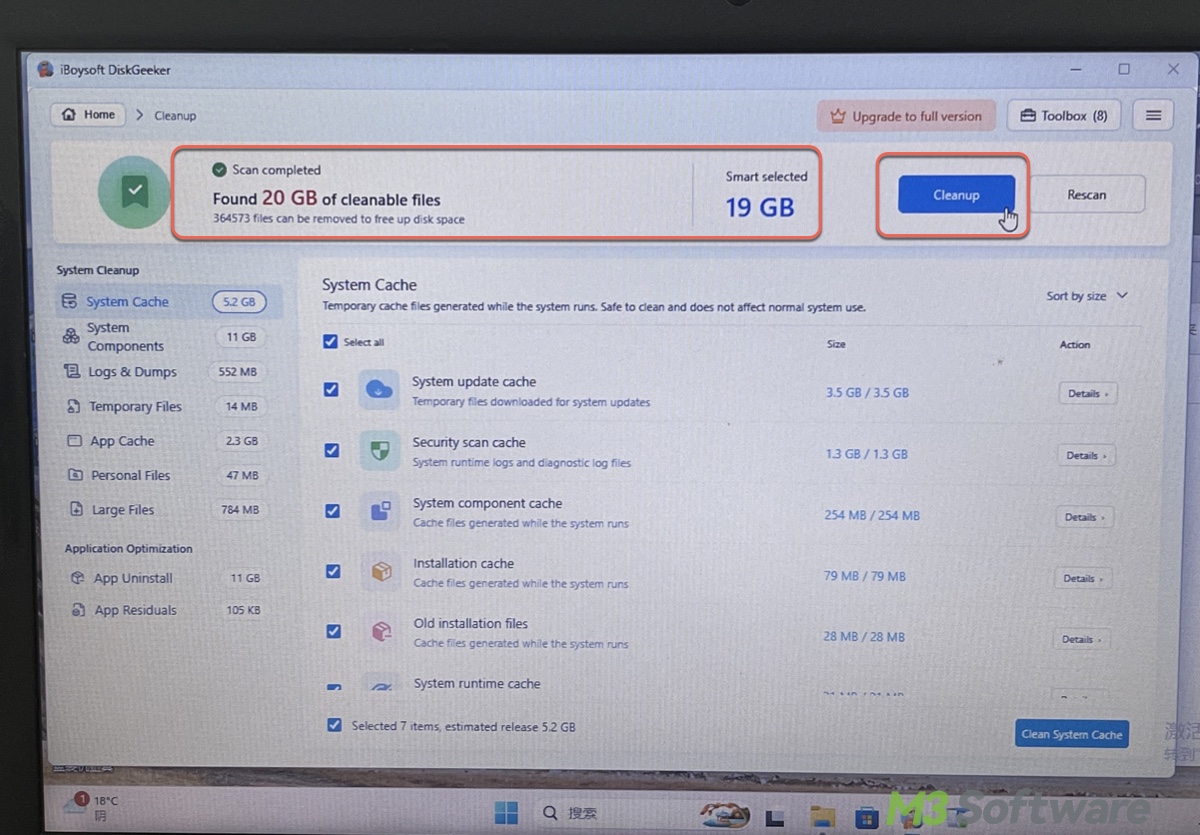Click the App Uninstall sidebar icon
Image resolution: width=1200 pixels, height=835 pixels.
tap(77, 578)
